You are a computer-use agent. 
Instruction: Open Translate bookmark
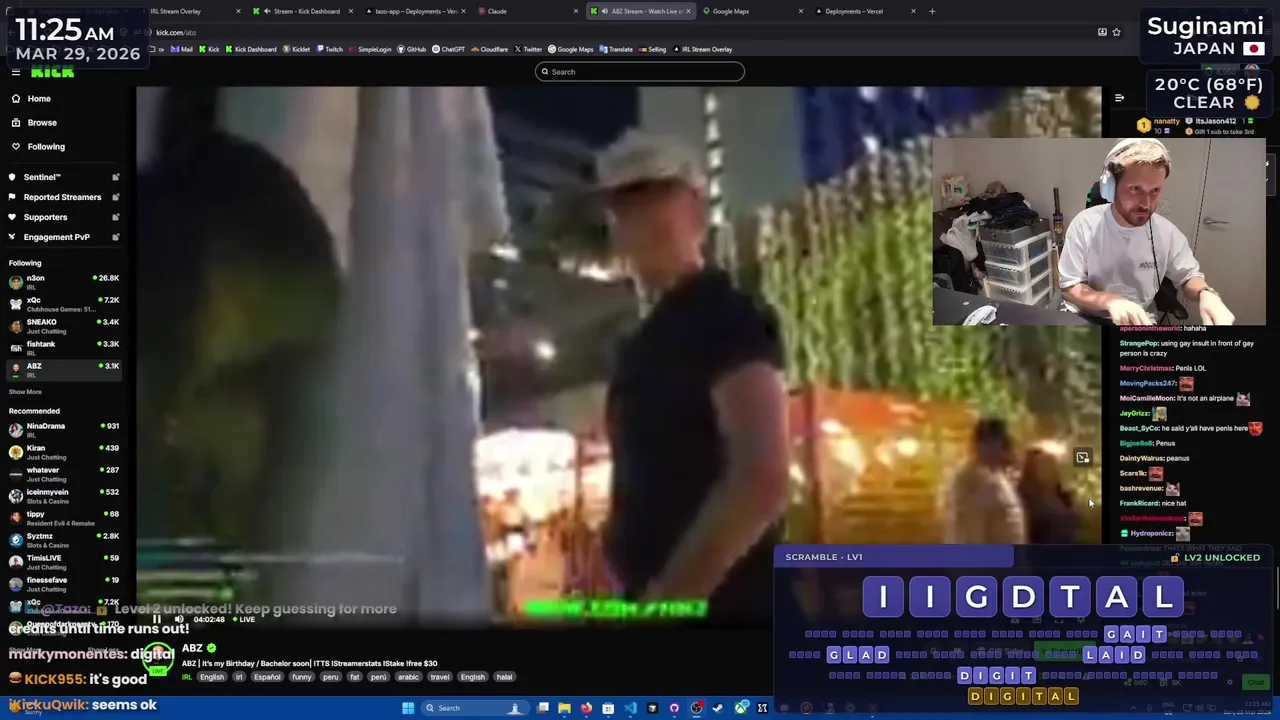coord(616,49)
